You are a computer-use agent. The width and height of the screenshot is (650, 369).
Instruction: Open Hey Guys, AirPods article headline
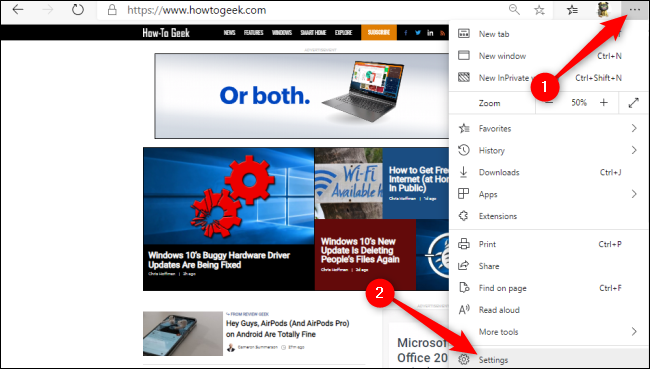point(288,329)
